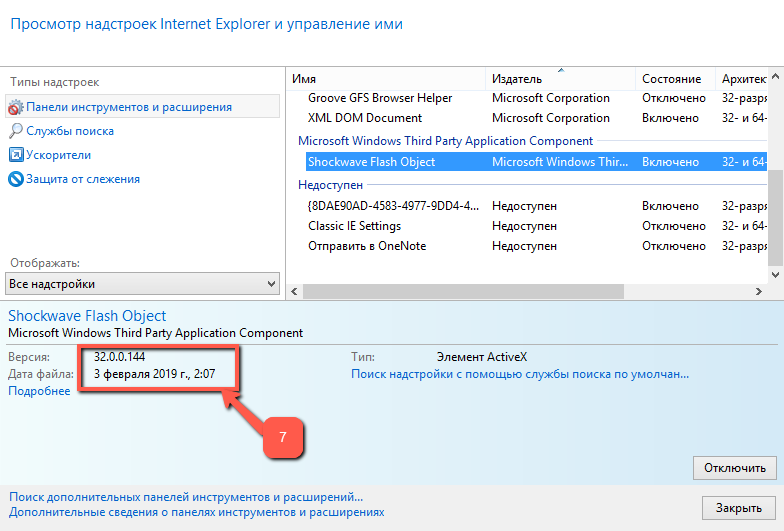Click the vertical scrollbar up arrow

click(x=776, y=76)
